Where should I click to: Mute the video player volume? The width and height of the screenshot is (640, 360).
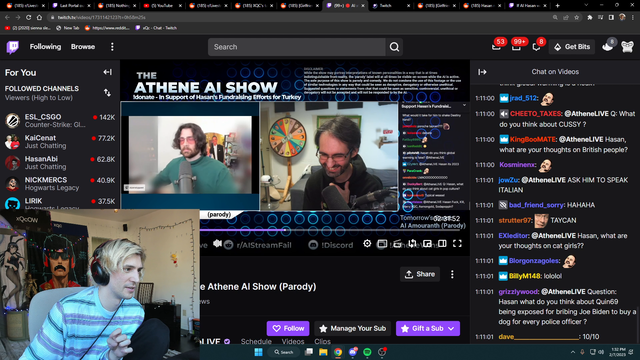point(217,244)
